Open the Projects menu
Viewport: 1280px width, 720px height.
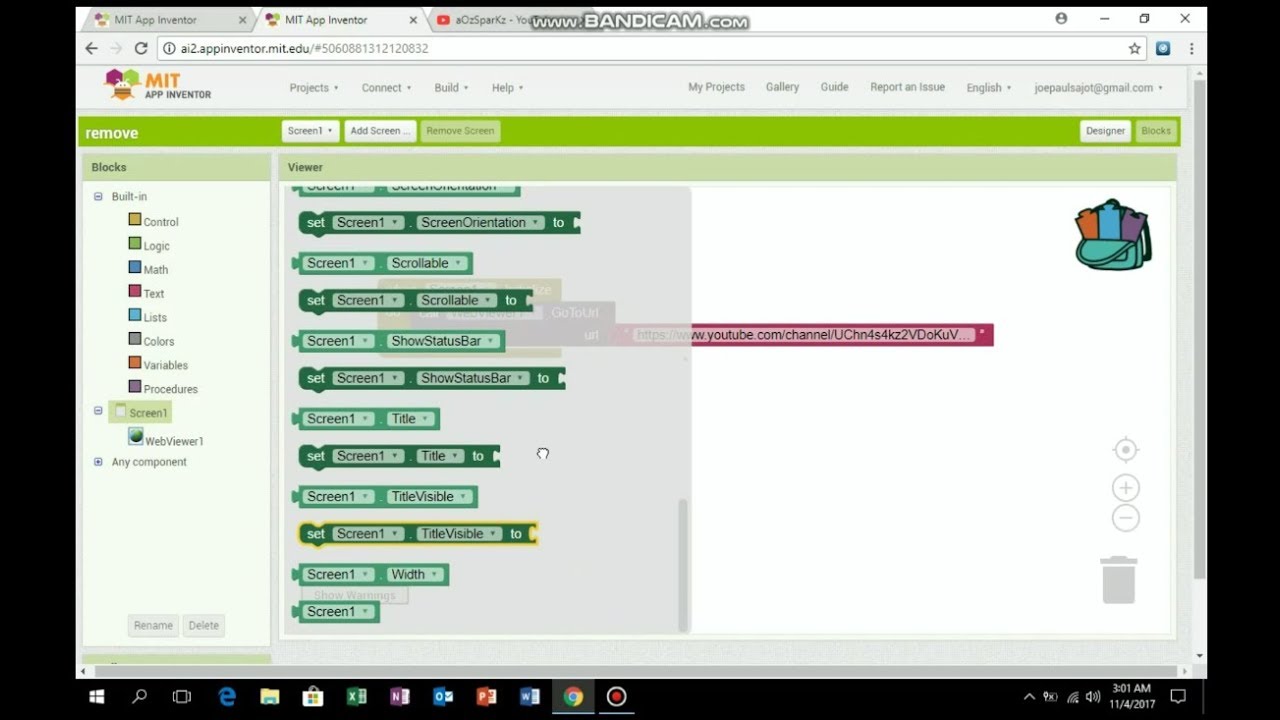pos(314,88)
